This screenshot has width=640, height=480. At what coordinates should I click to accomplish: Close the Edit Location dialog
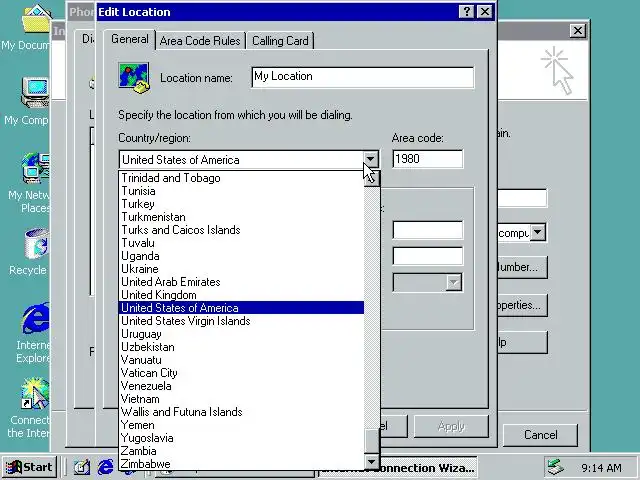coord(485,11)
